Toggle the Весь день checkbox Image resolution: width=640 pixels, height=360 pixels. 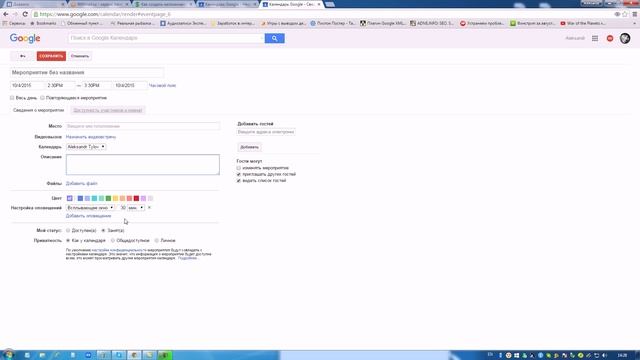(12, 98)
